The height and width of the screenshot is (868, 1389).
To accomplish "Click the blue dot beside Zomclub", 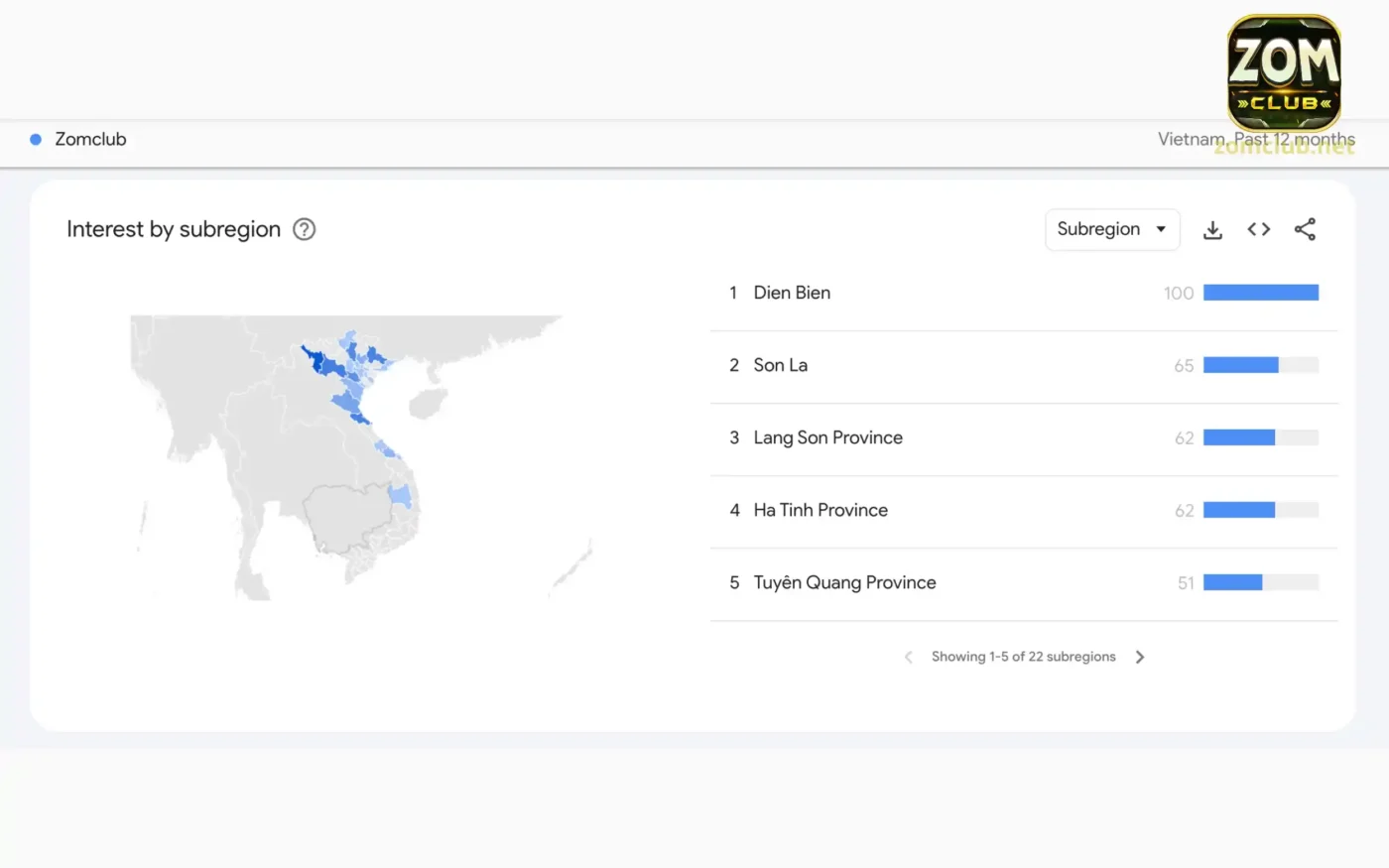I will pos(36,139).
